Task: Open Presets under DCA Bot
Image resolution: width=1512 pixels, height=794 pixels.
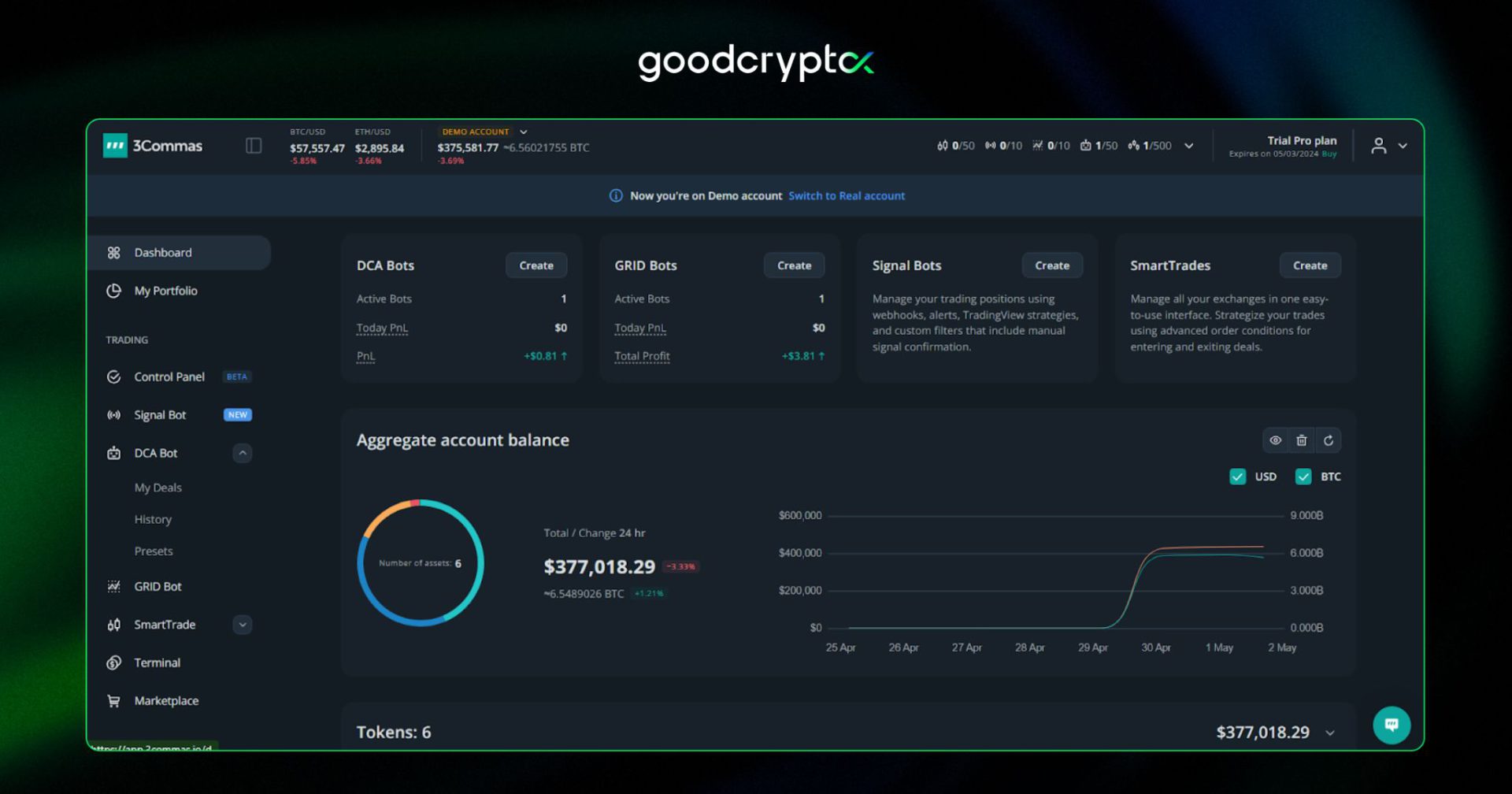Action: [154, 551]
